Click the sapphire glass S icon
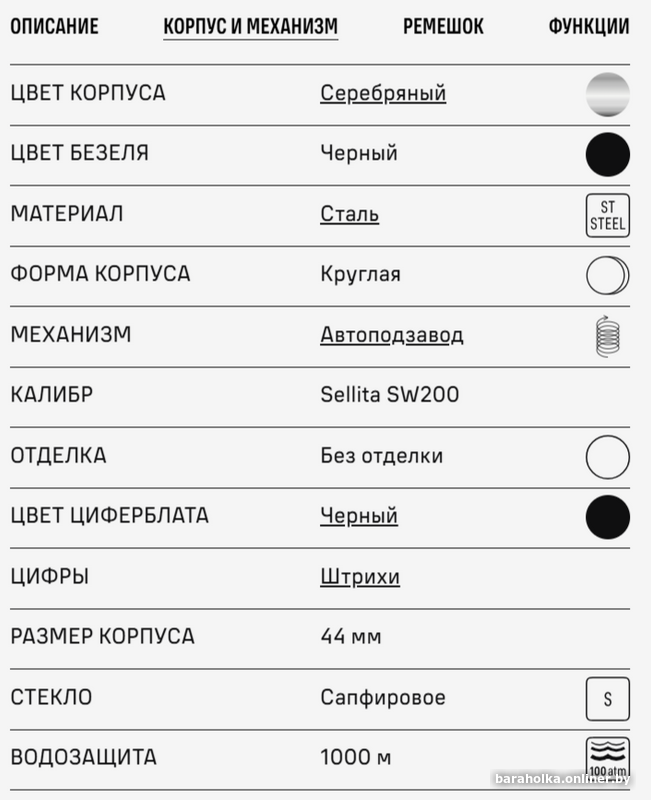This screenshot has height=800, width=651. coord(608,698)
